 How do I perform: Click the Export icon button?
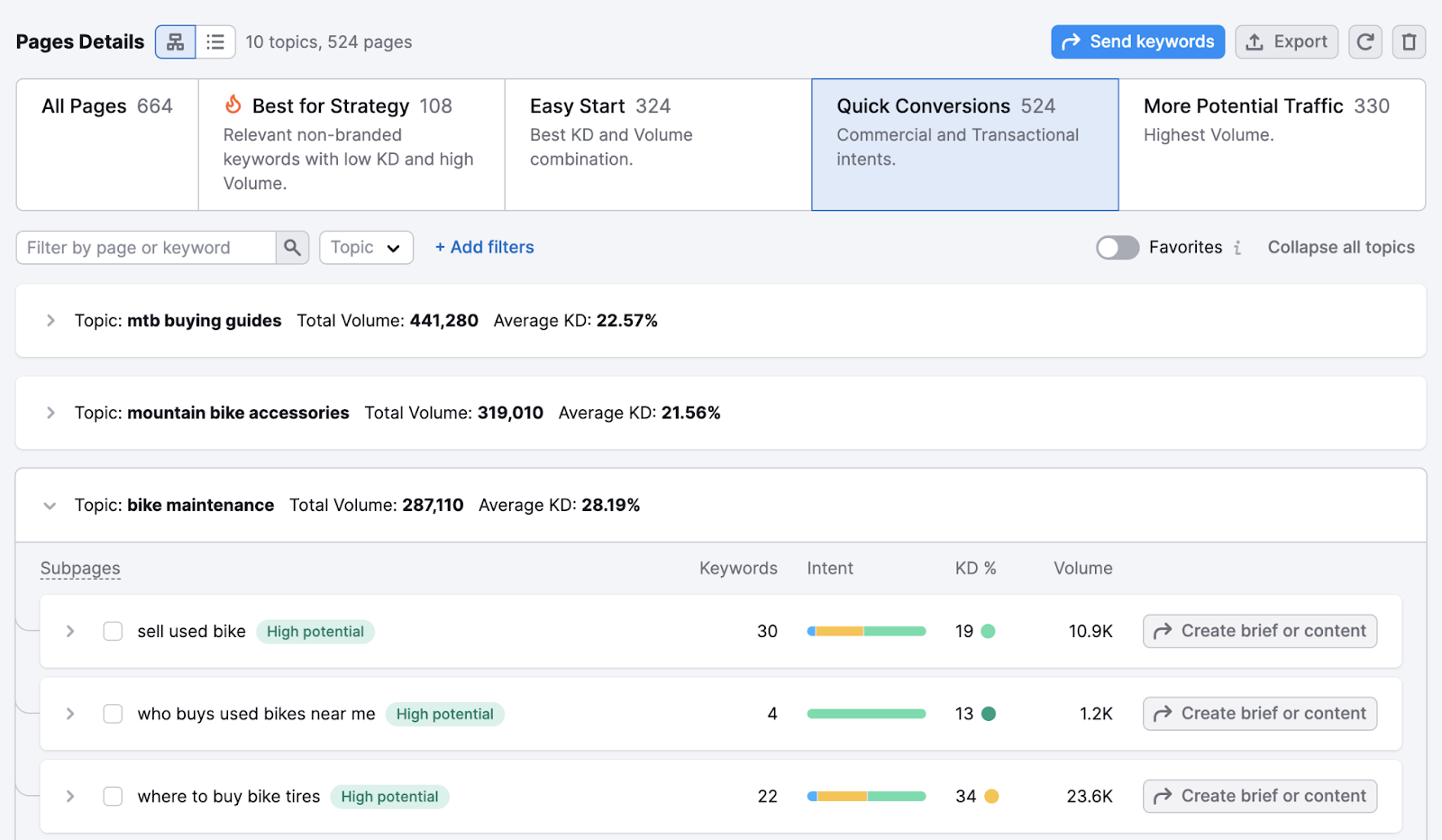click(1286, 41)
